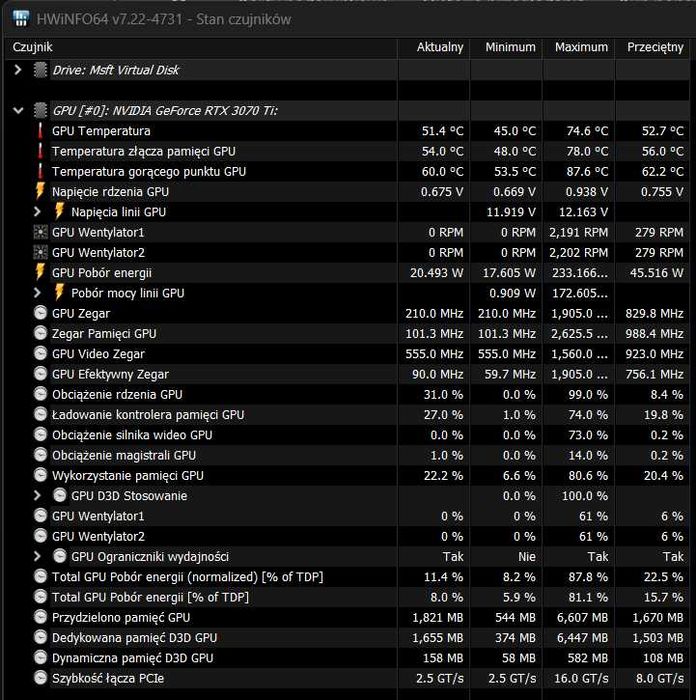Click the 16.0 GT/s maximum PCIe value
The image size is (696, 700).
coord(581,679)
